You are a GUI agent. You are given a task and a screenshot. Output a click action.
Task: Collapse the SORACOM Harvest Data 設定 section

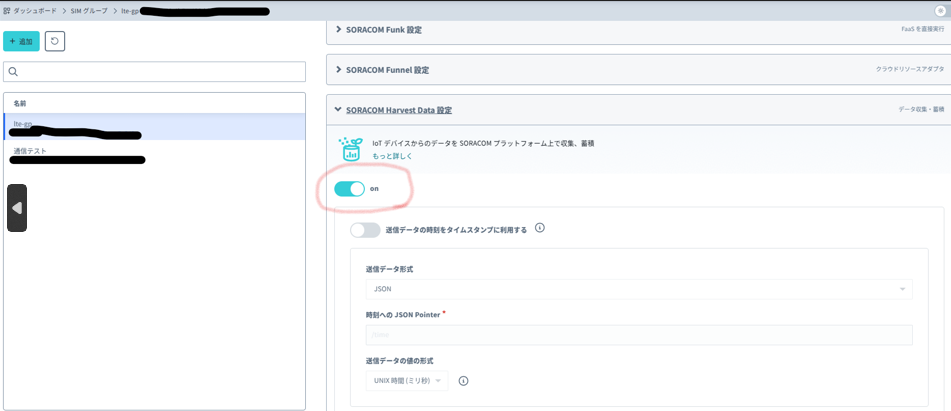(398, 110)
